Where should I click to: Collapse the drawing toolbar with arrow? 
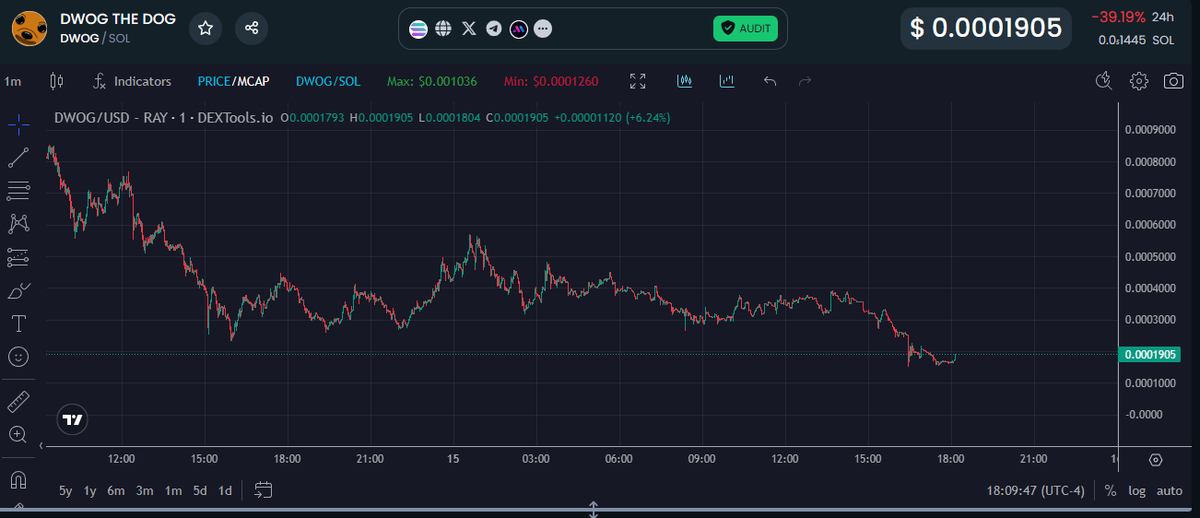[x=41, y=445]
